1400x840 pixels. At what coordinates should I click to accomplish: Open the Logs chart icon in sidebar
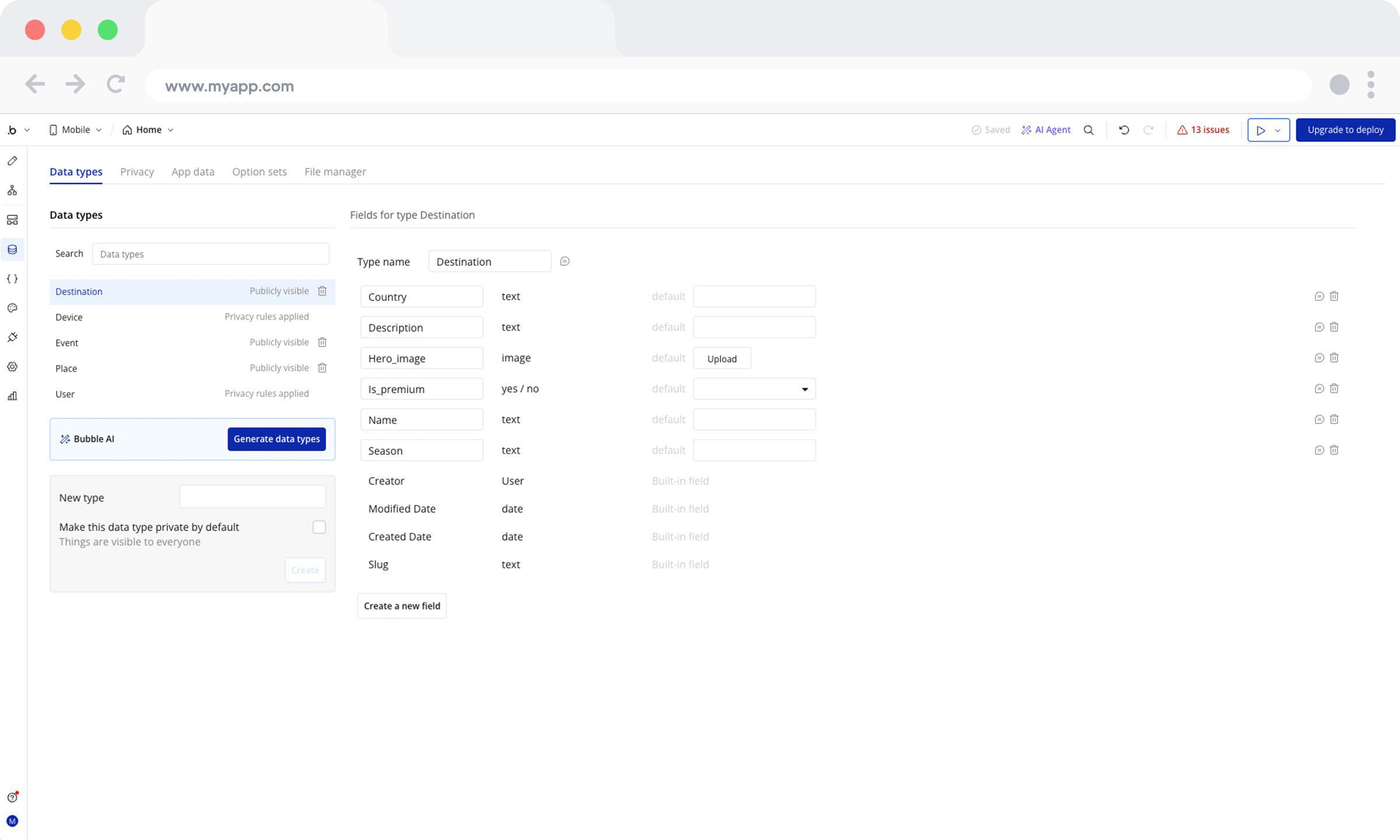point(12,396)
